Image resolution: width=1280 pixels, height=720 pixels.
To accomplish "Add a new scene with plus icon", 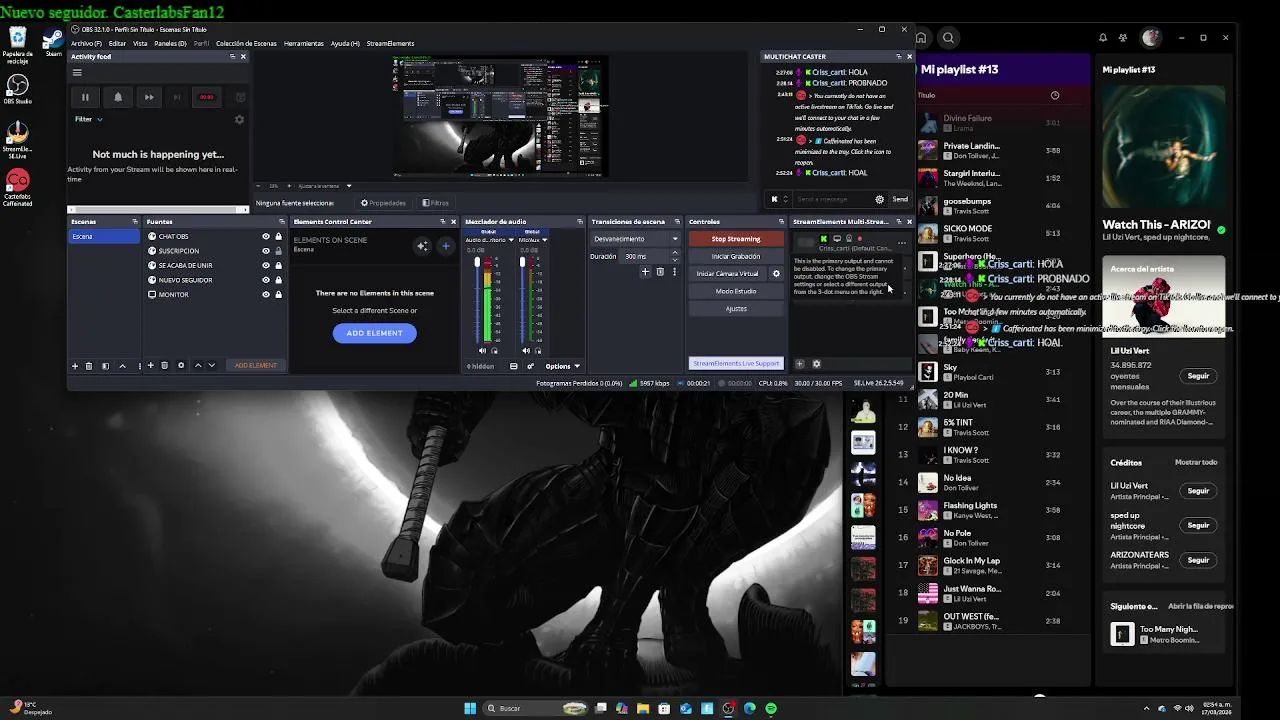I will [x=74, y=366].
